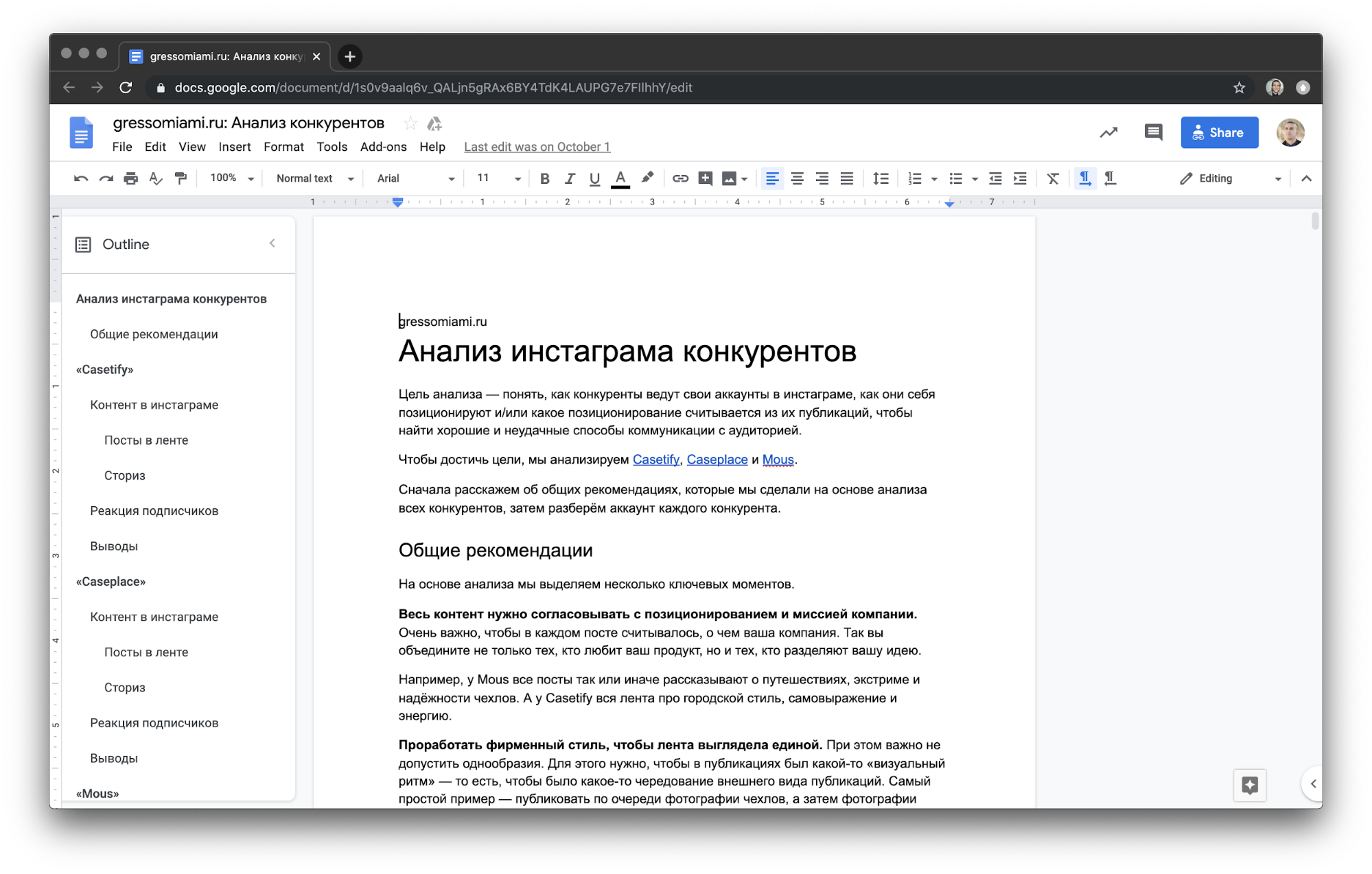Open the Tools menu
This screenshot has width=1372, height=874.
coord(332,147)
